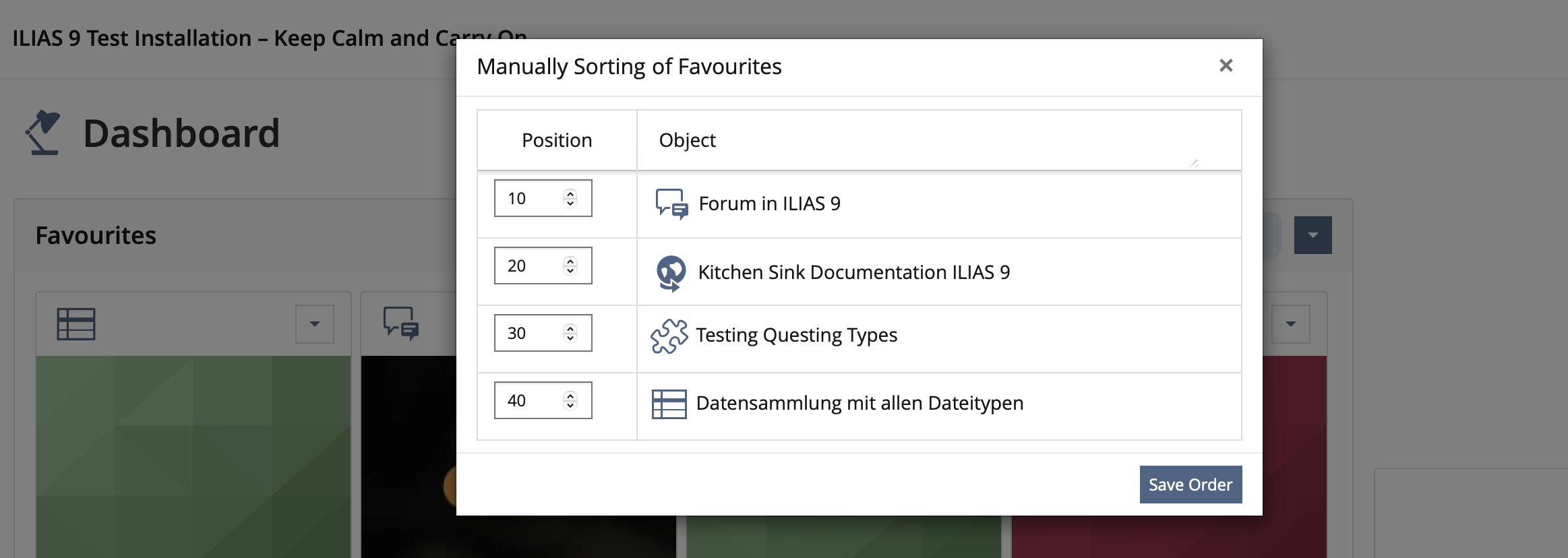
Task: Click the Datensammlung table icon in dialog
Action: click(x=669, y=404)
